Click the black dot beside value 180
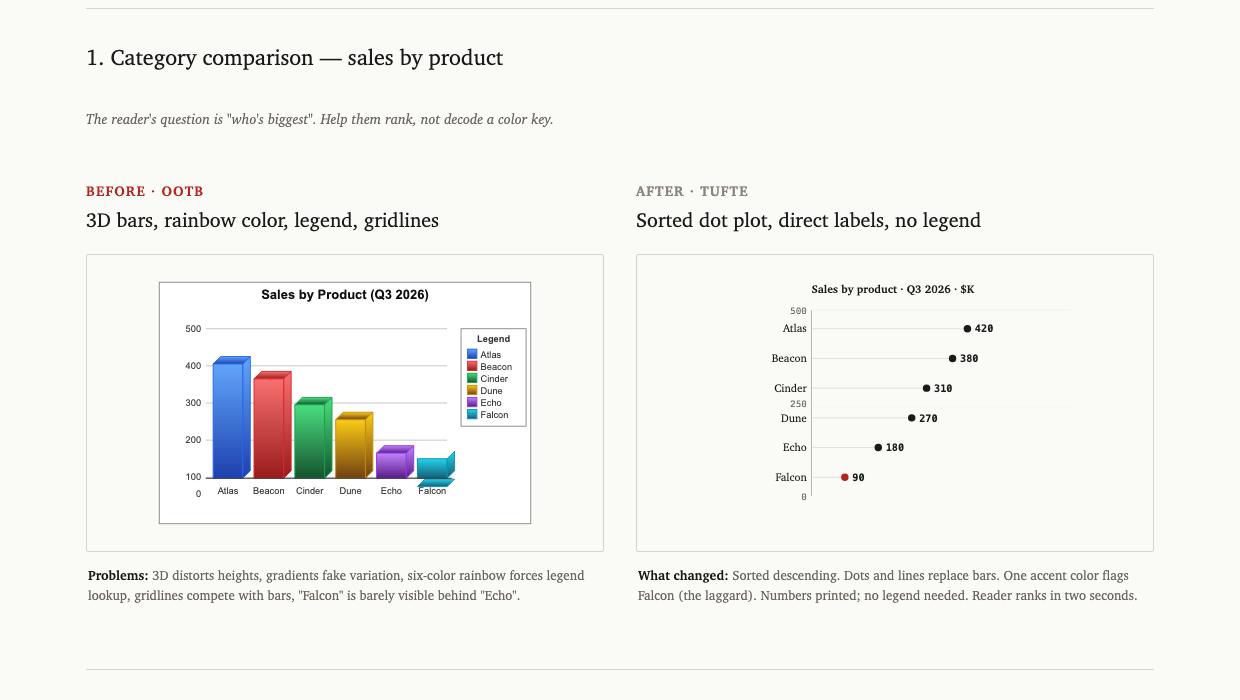 pyautogui.click(x=878, y=447)
